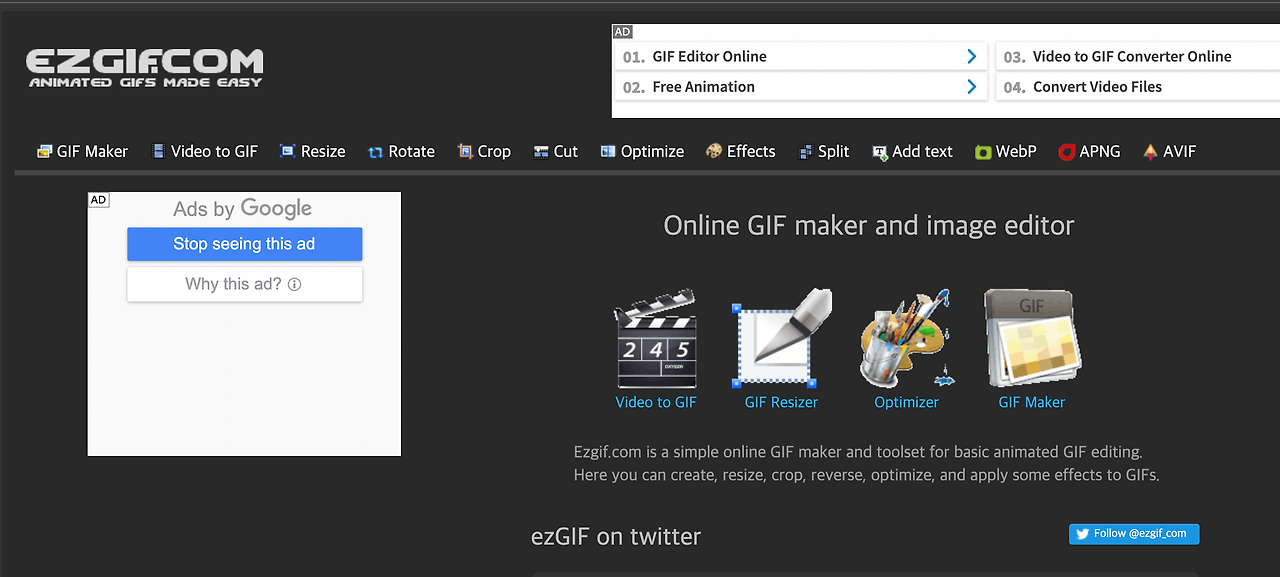The width and height of the screenshot is (1280, 577).
Task: Click Video to GIF Converter Online ad
Action: click(x=1132, y=57)
